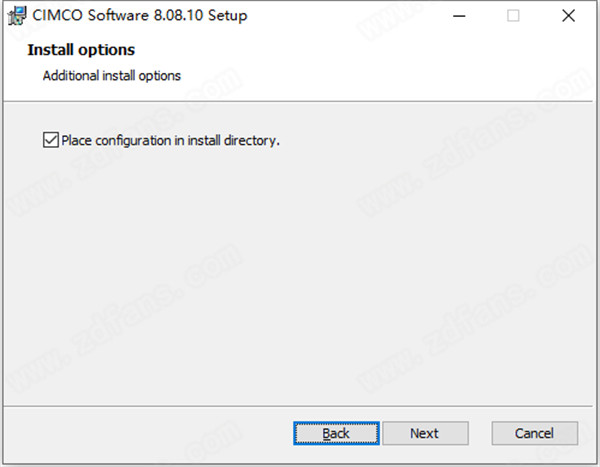Click the checkmark box beside Place configuration
Viewport: 600px width, 467px height.
[51, 140]
